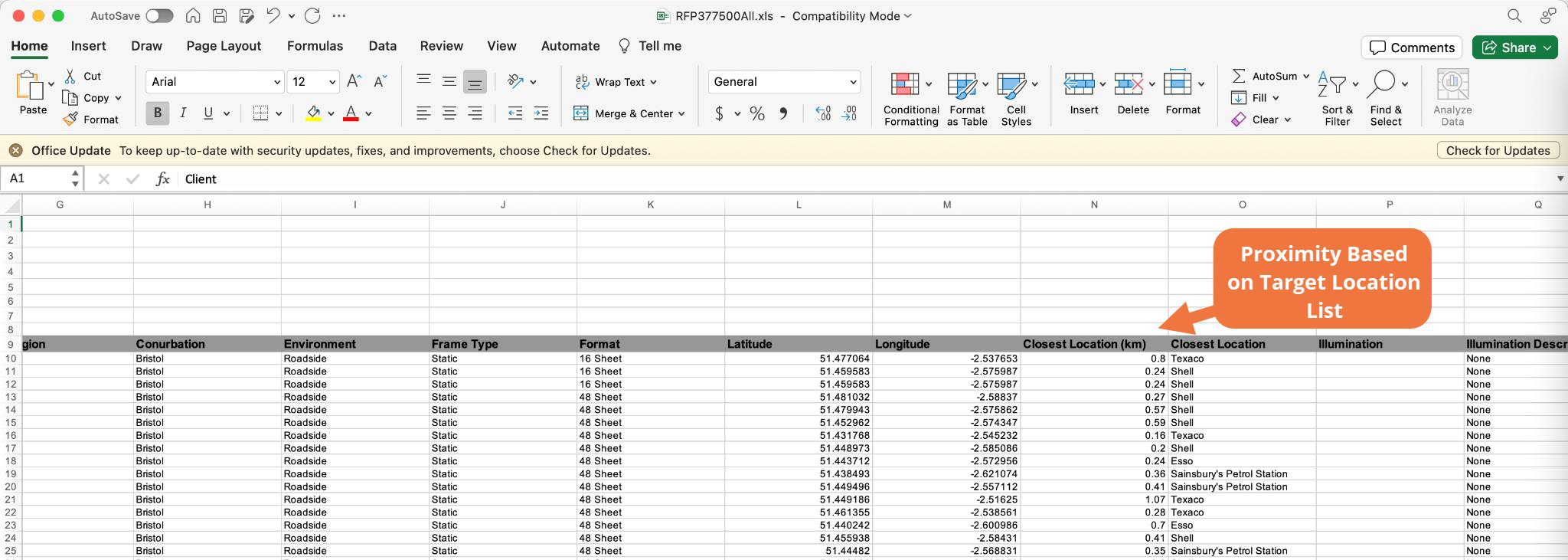Toggle bottom vertical alignment

pyautogui.click(x=475, y=81)
